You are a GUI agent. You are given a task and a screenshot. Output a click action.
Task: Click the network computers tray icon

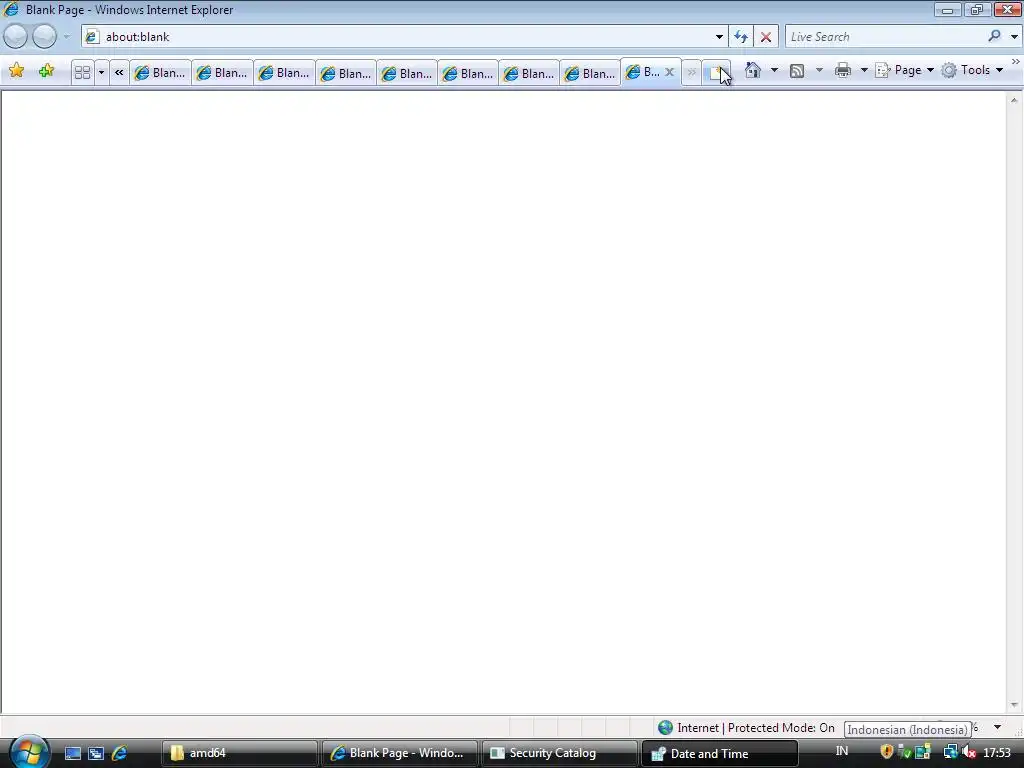point(923,752)
